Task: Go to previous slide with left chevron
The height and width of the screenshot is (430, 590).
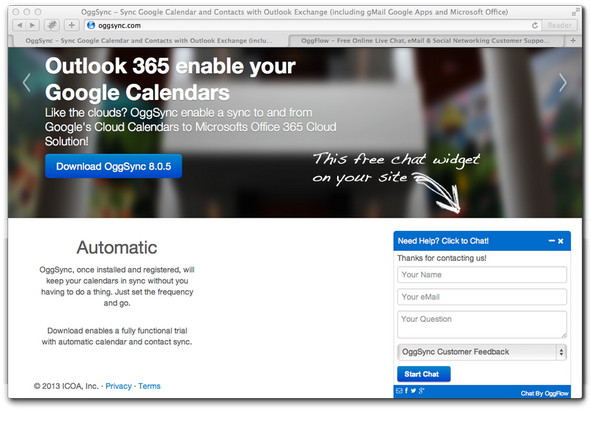Action: pos(26,83)
